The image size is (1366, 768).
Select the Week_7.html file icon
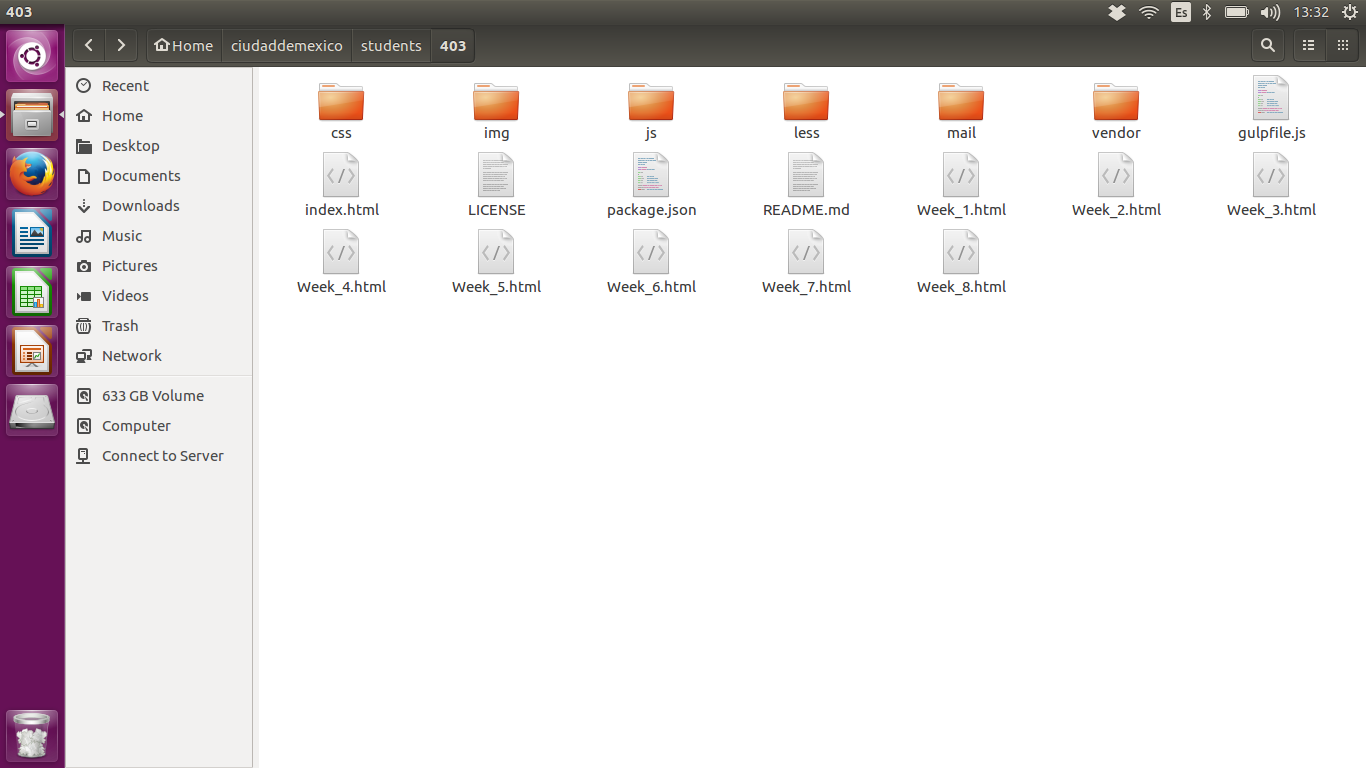click(806, 252)
